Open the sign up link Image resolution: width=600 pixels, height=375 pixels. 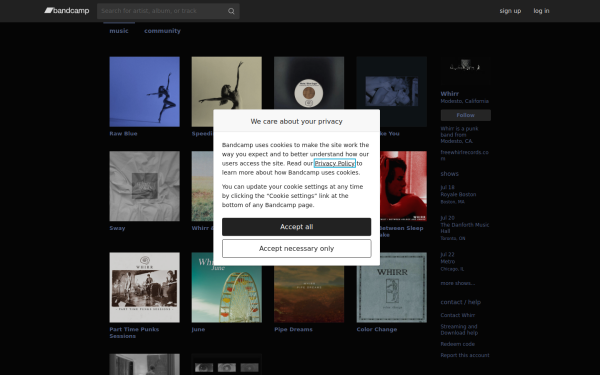[x=510, y=11]
